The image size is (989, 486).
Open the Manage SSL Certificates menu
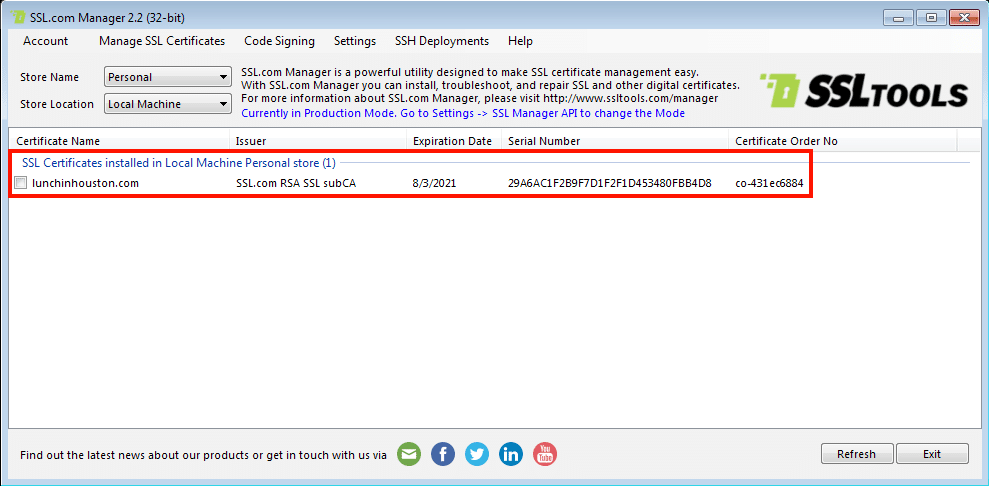point(162,41)
